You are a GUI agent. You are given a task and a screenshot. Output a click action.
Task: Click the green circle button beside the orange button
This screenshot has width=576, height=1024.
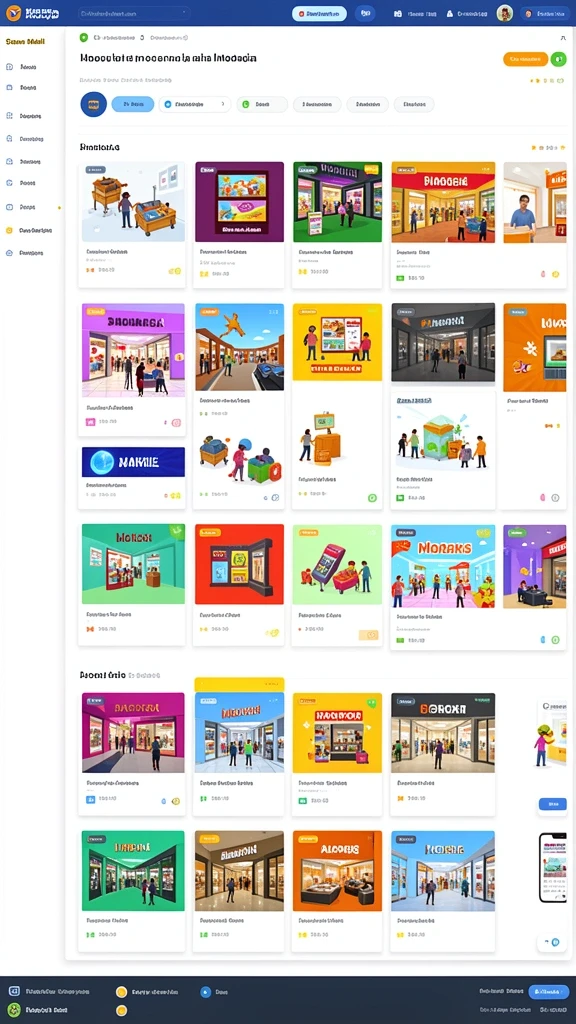[x=558, y=59]
